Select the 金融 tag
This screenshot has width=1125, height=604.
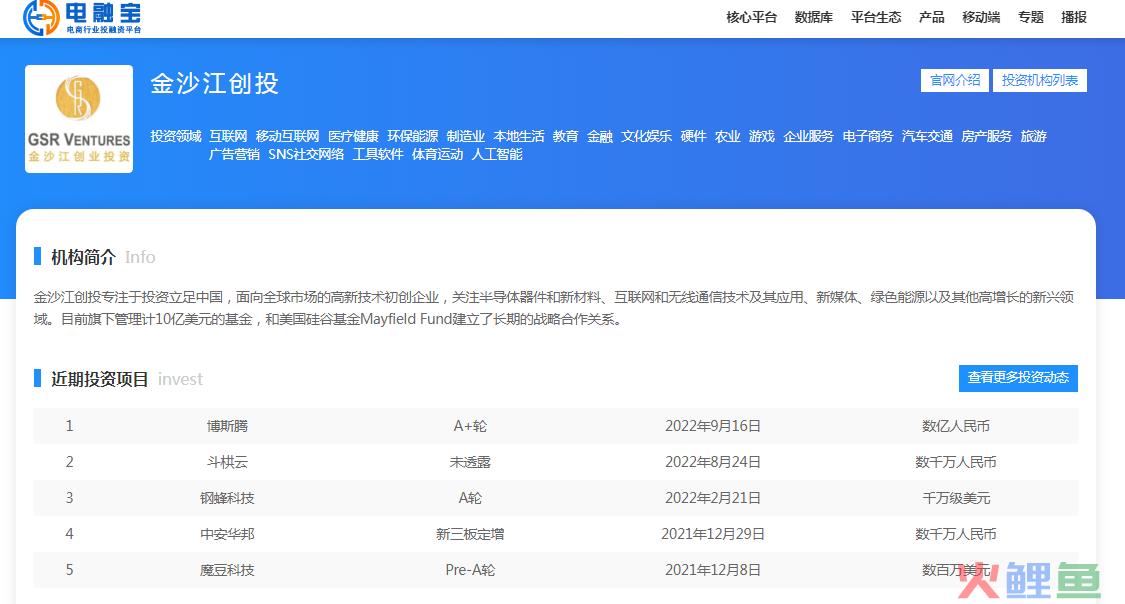coord(599,136)
